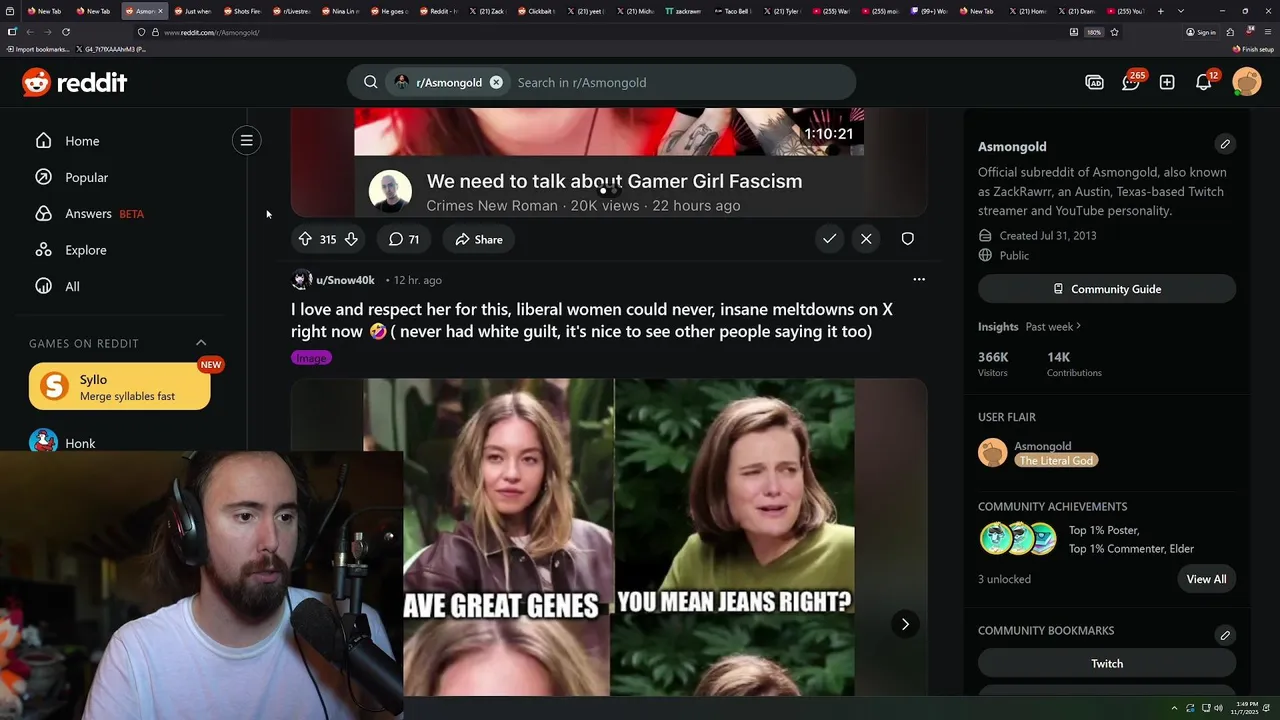
Task: Open the 71 comments of the post
Action: [x=404, y=239]
